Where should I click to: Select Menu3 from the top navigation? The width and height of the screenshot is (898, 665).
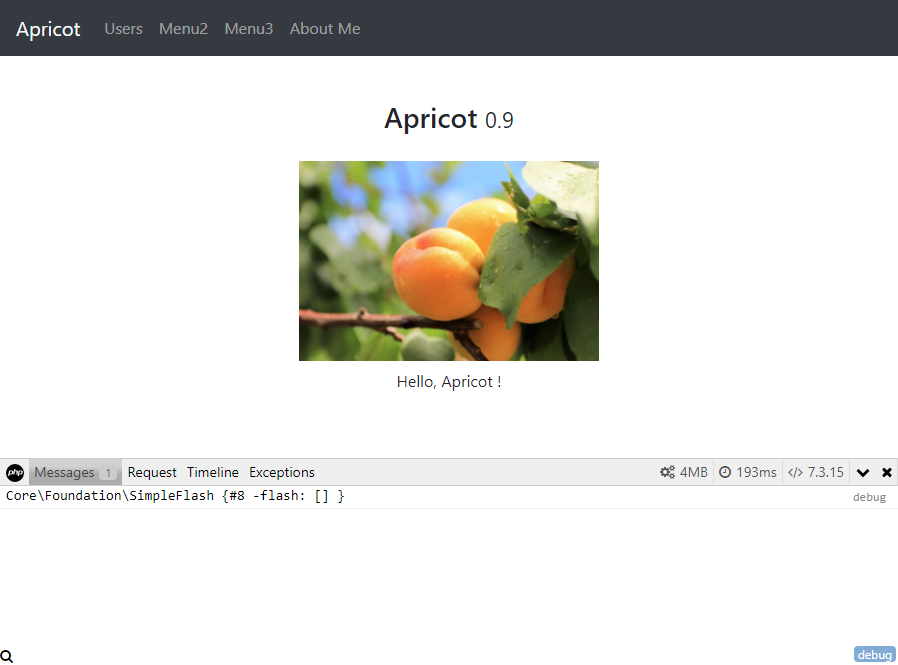(x=248, y=29)
